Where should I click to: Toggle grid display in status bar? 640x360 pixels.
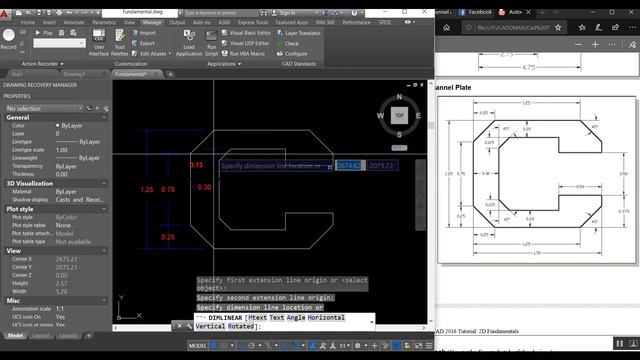213,346
